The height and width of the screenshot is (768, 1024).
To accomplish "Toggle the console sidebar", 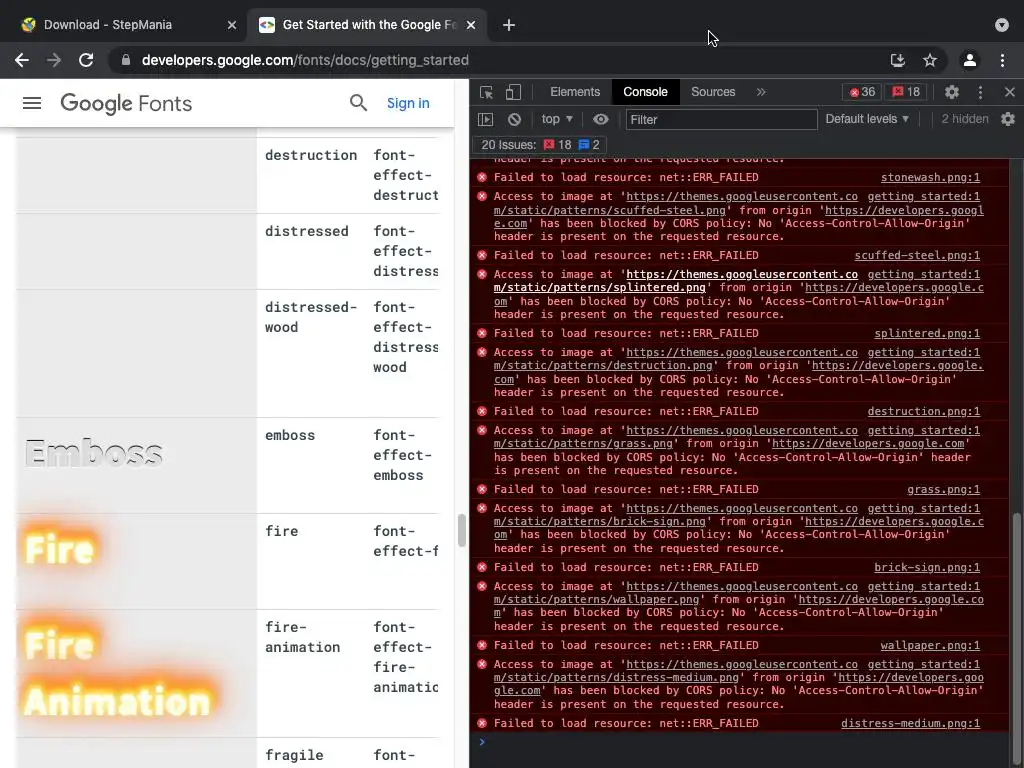I will pos(485,120).
